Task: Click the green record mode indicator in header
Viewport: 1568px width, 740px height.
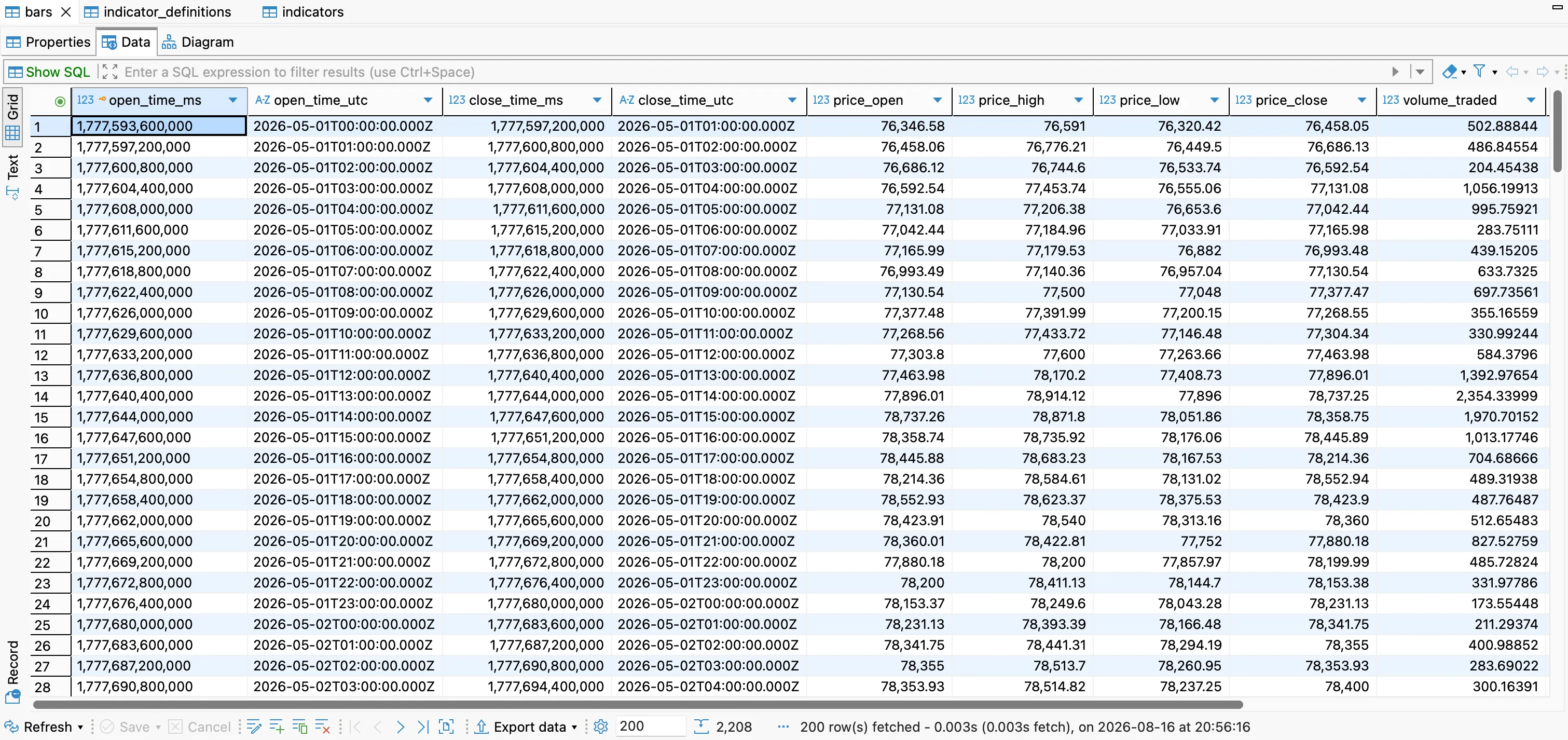Action: click(60, 101)
